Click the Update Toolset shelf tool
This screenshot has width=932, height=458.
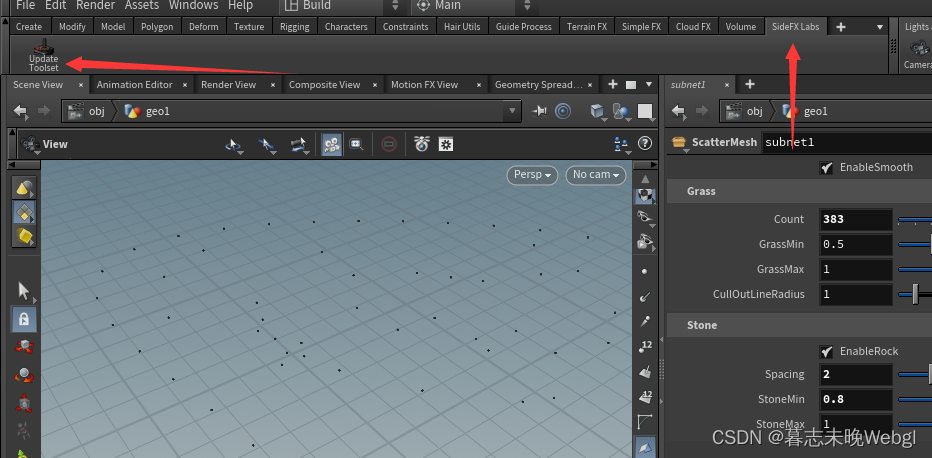[44, 56]
